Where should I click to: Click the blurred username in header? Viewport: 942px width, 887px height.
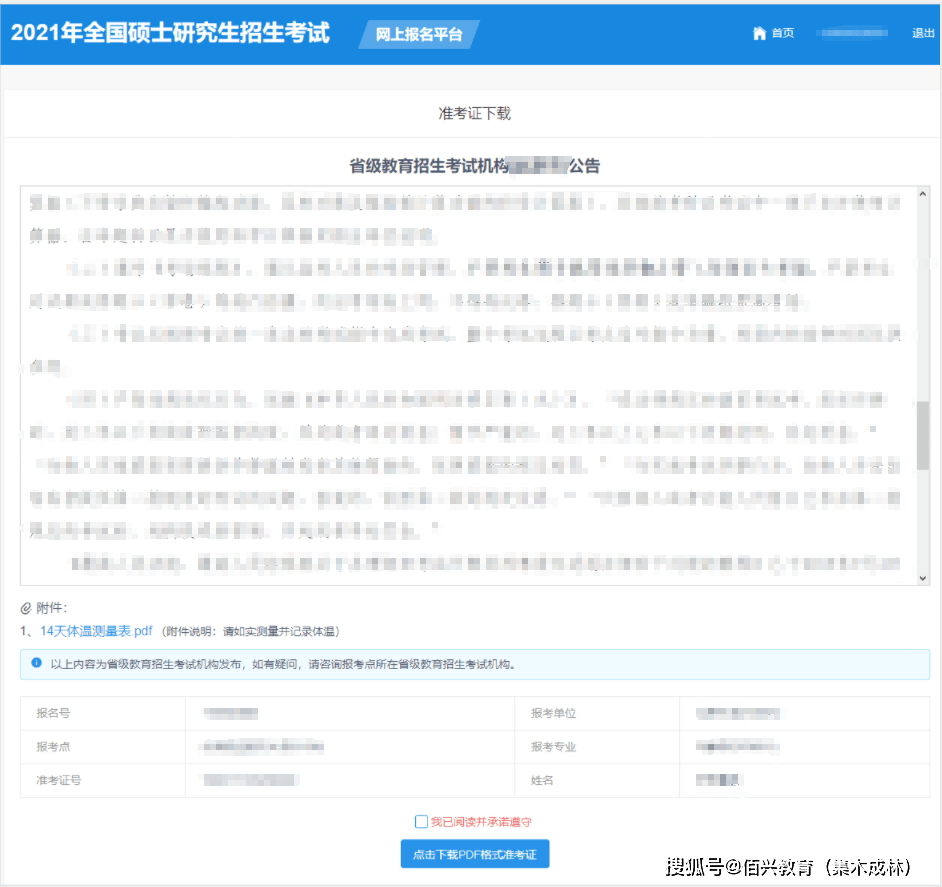[x=853, y=33]
